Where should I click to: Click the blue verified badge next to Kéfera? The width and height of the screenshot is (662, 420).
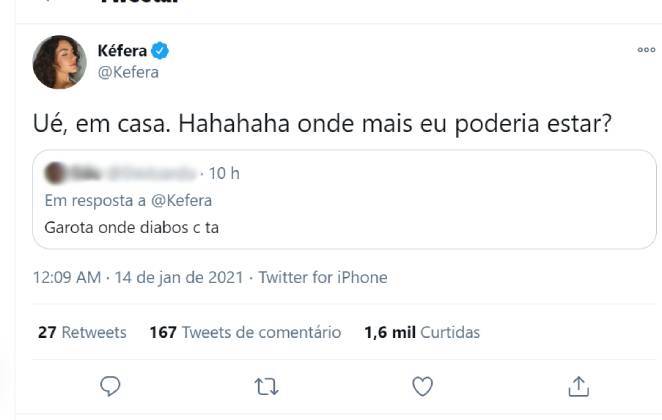click(158, 50)
